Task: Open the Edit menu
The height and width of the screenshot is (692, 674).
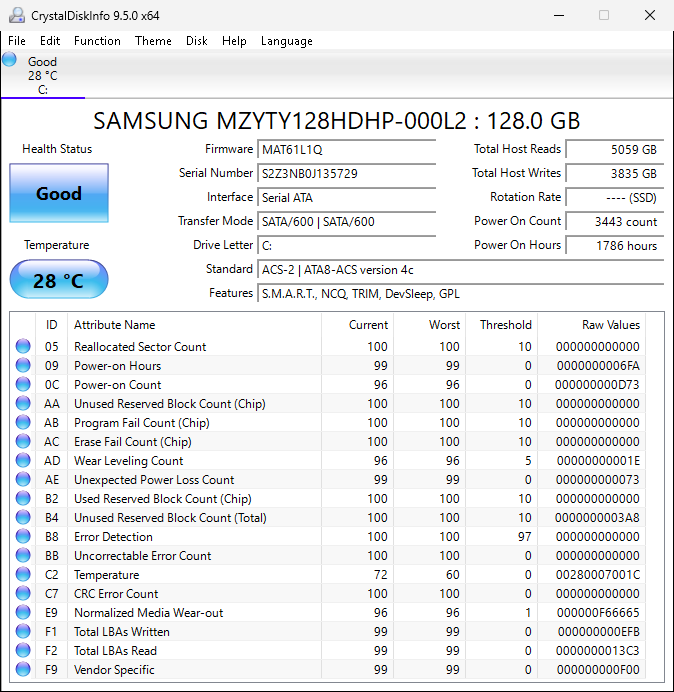Action: pyautogui.click(x=50, y=41)
